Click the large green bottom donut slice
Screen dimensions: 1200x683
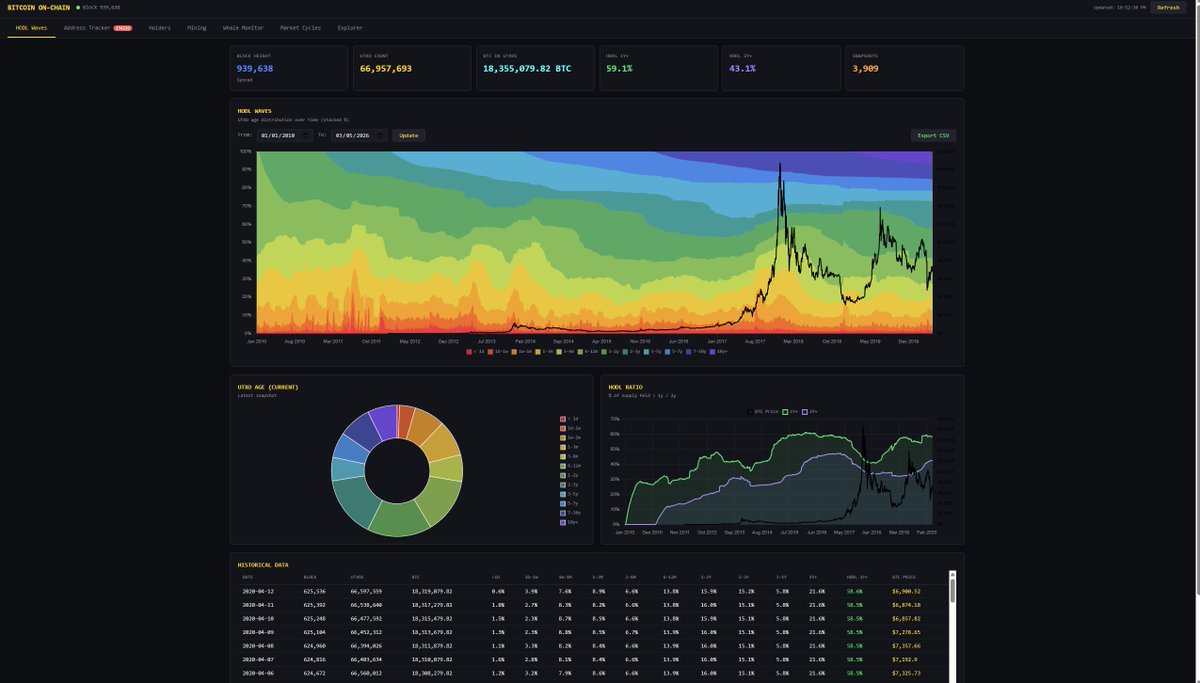point(398,518)
